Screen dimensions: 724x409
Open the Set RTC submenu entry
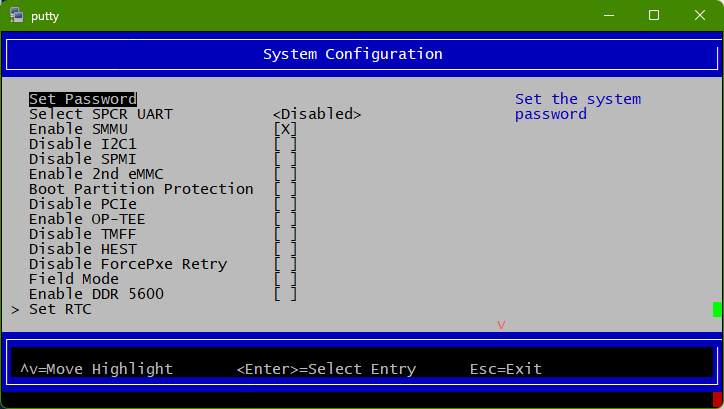tap(60, 309)
